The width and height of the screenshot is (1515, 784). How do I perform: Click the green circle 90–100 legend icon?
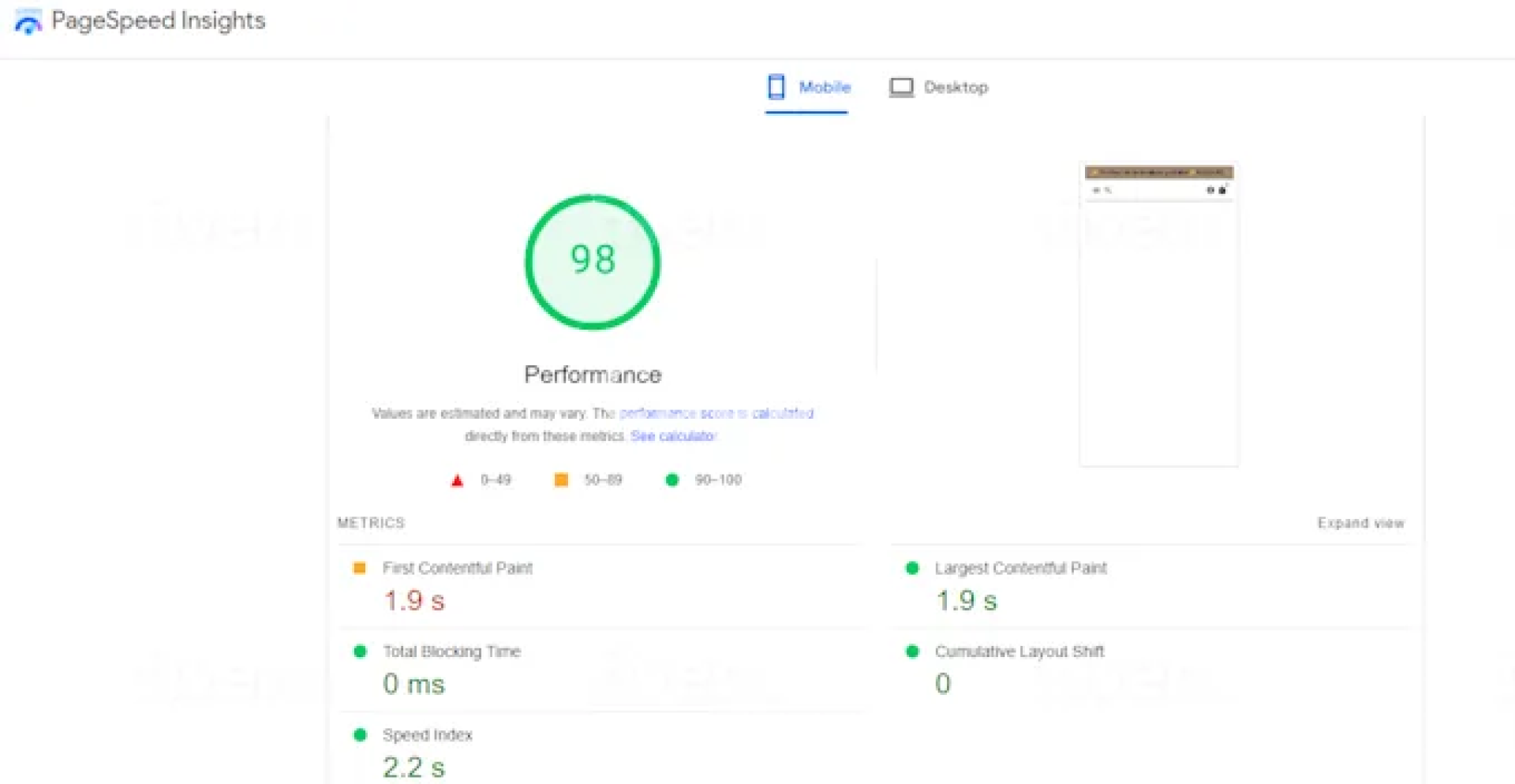672,480
